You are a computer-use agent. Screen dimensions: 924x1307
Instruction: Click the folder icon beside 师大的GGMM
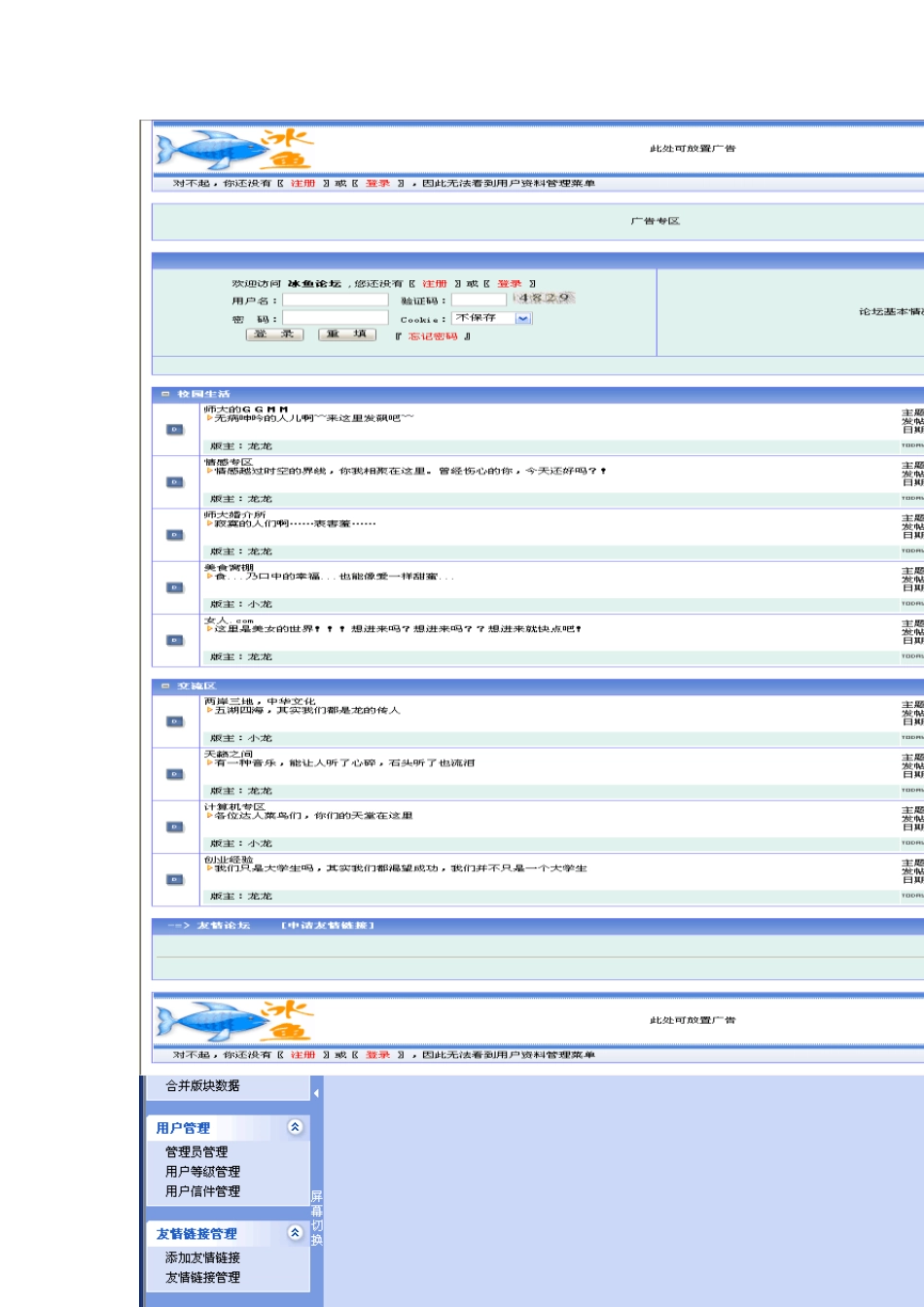point(175,429)
